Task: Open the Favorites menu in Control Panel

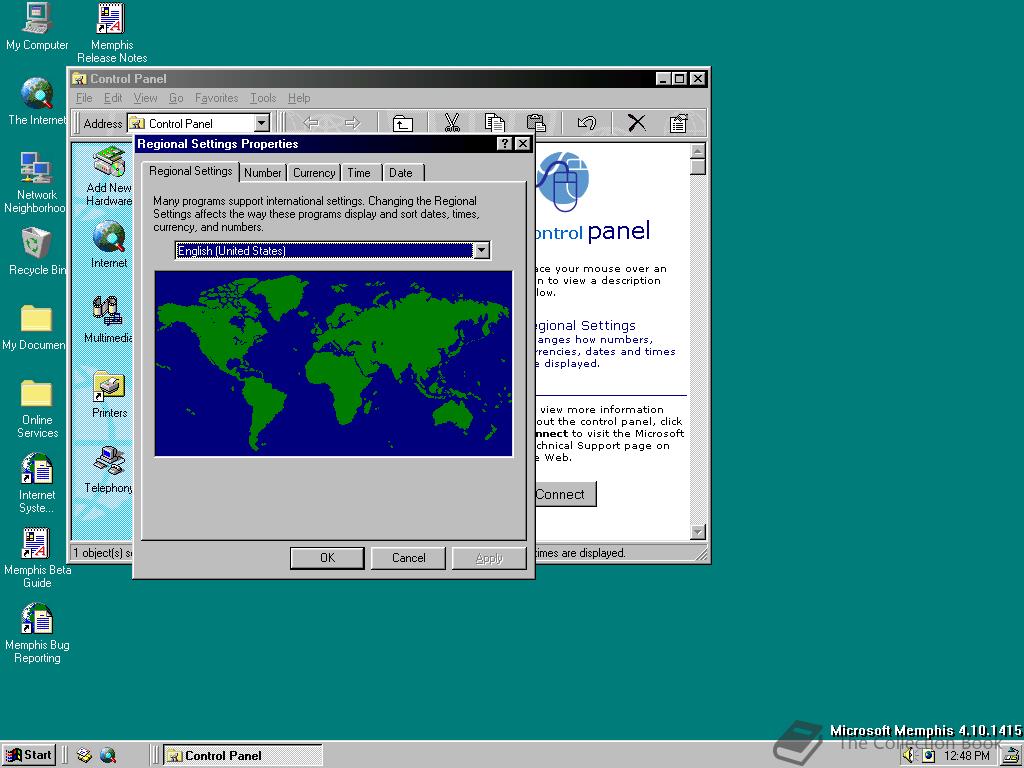Action: coord(216,98)
